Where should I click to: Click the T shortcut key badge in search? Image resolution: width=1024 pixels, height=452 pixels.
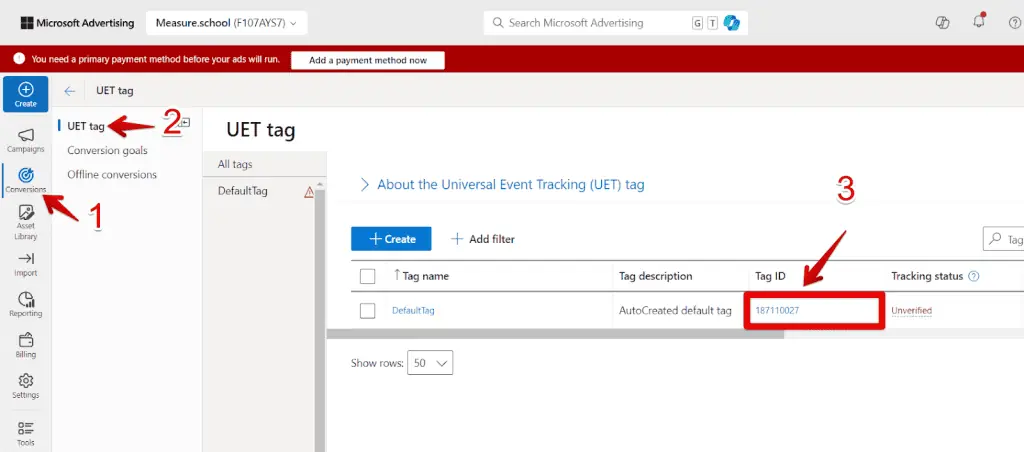(712, 23)
